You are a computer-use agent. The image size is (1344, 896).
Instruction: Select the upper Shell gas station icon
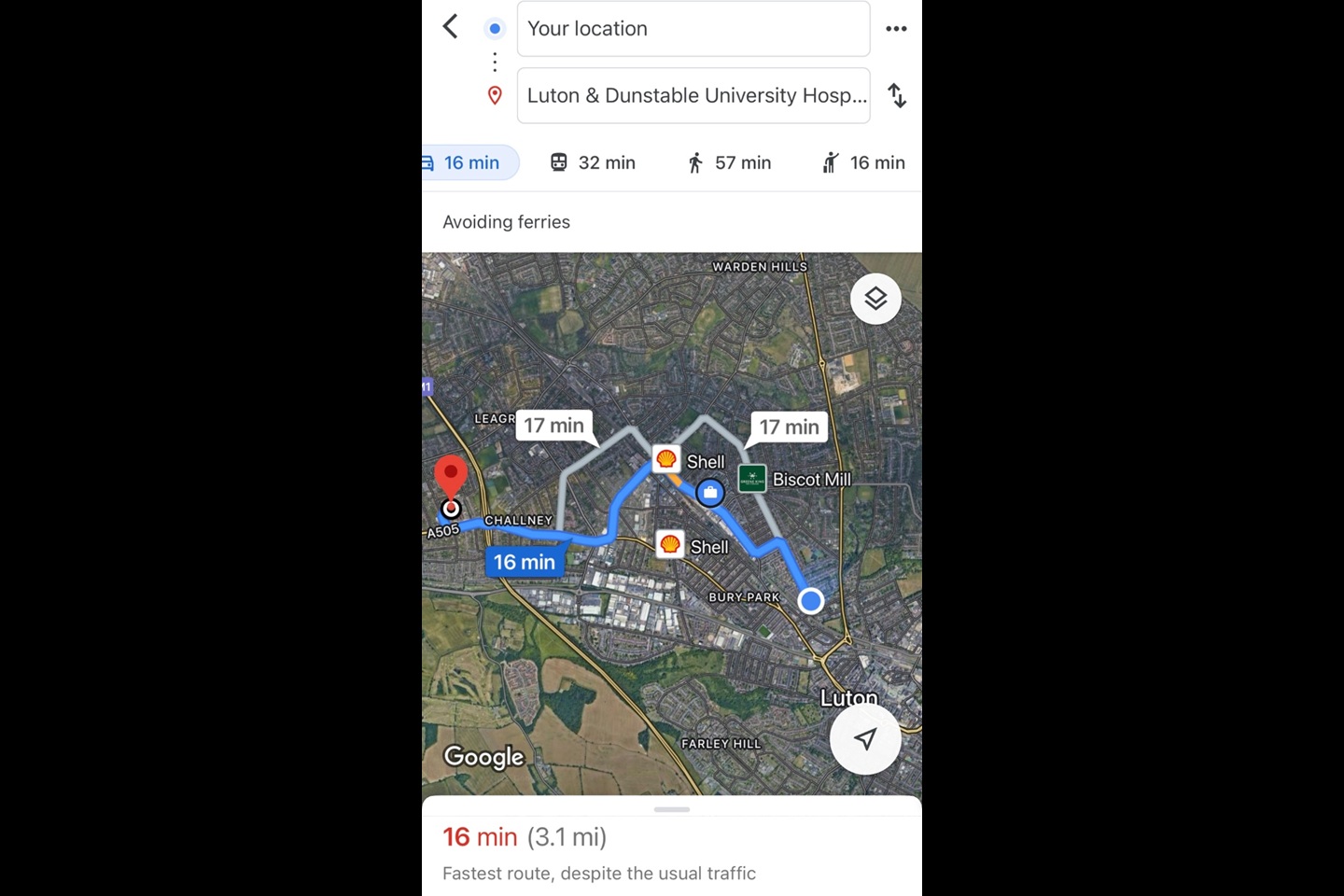click(666, 459)
